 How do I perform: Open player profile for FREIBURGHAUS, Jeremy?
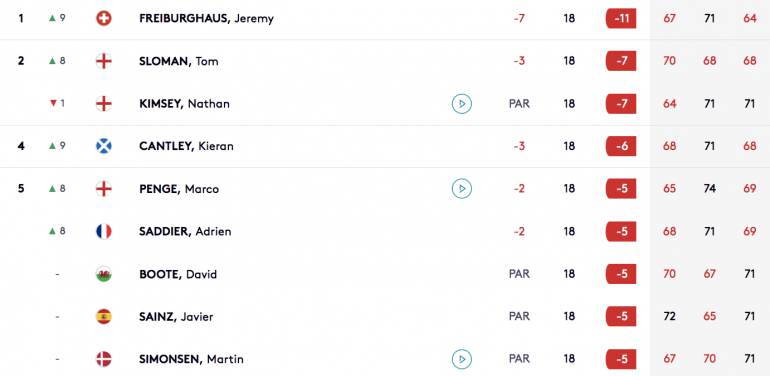[206, 19]
